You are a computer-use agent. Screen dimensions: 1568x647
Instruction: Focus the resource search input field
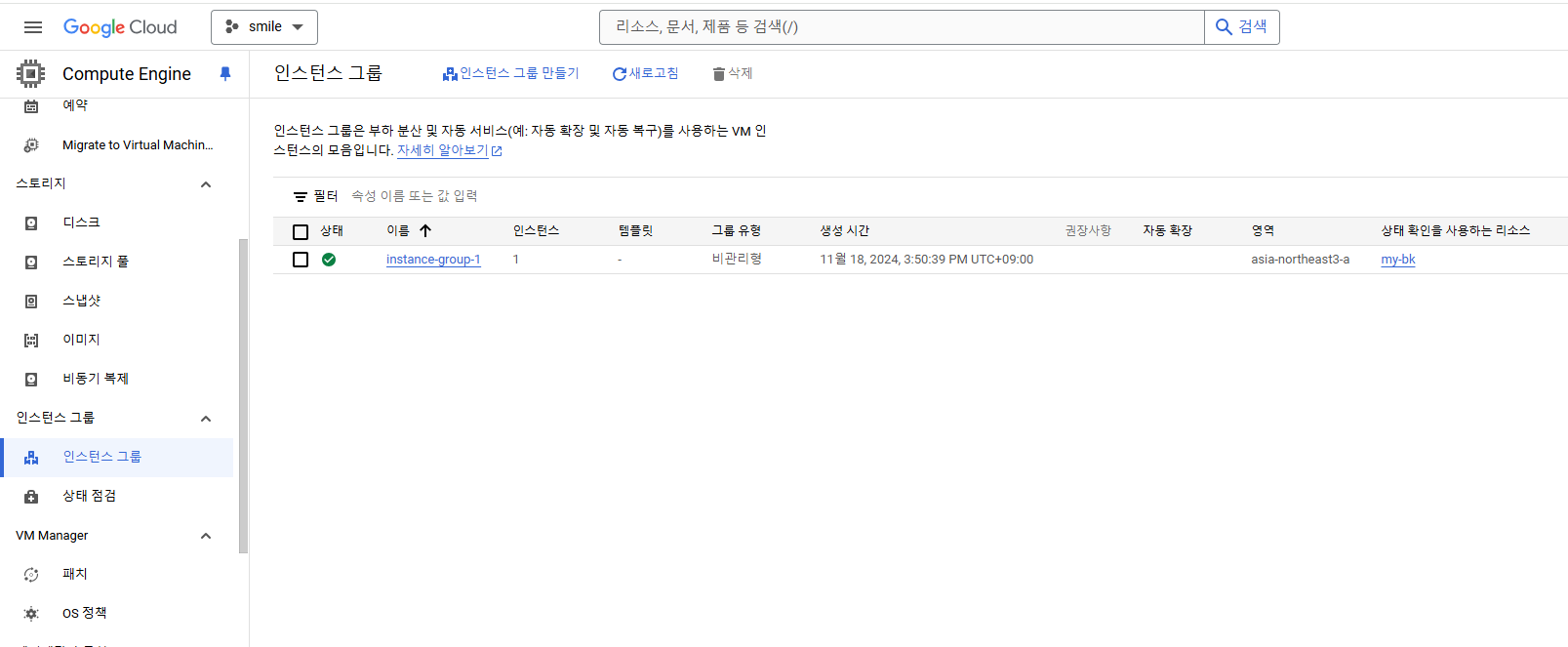(902, 27)
